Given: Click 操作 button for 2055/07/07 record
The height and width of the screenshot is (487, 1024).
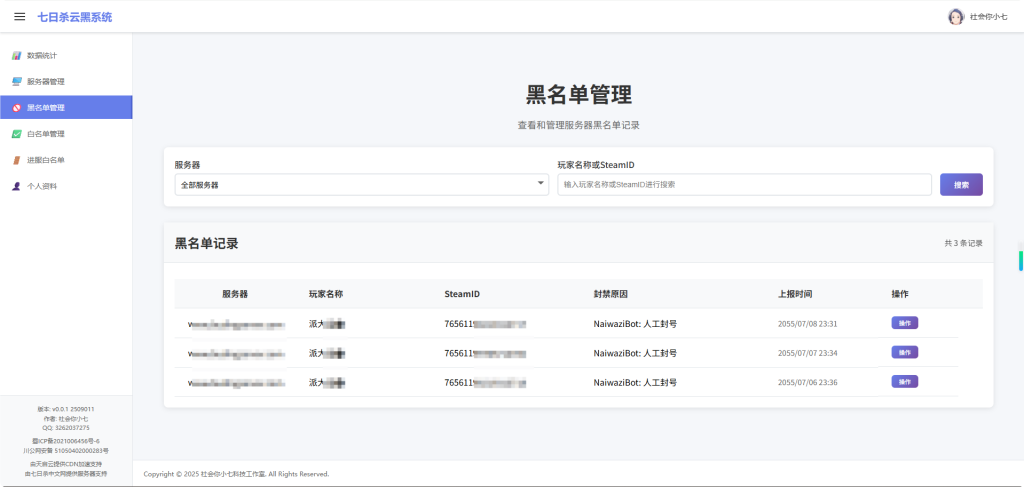Looking at the screenshot, I should 904,353.
